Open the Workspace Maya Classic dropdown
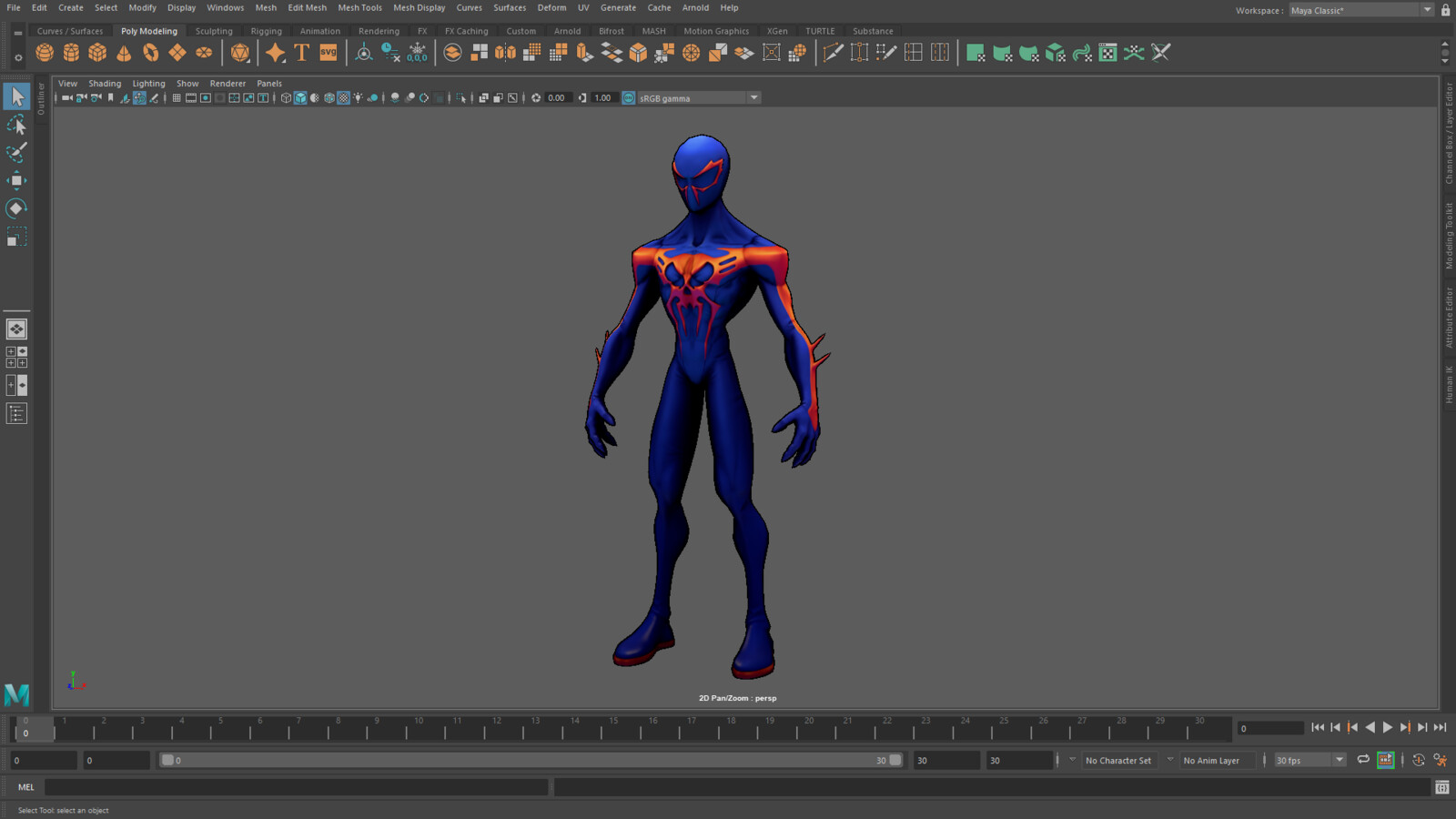The height and width of the screenshot is (819, 1456). 1361,10
